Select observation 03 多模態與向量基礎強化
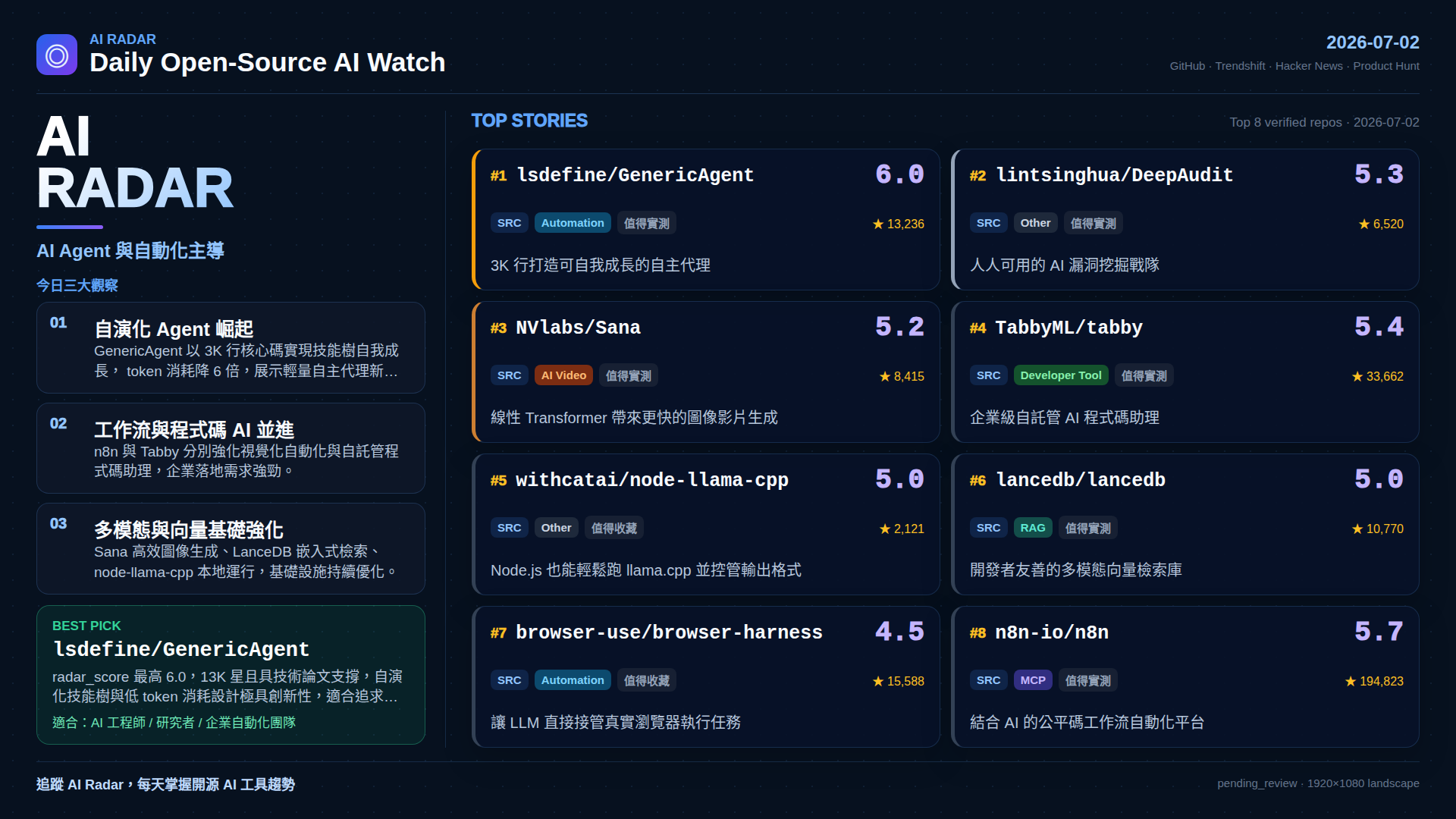 tap(231, 548)
